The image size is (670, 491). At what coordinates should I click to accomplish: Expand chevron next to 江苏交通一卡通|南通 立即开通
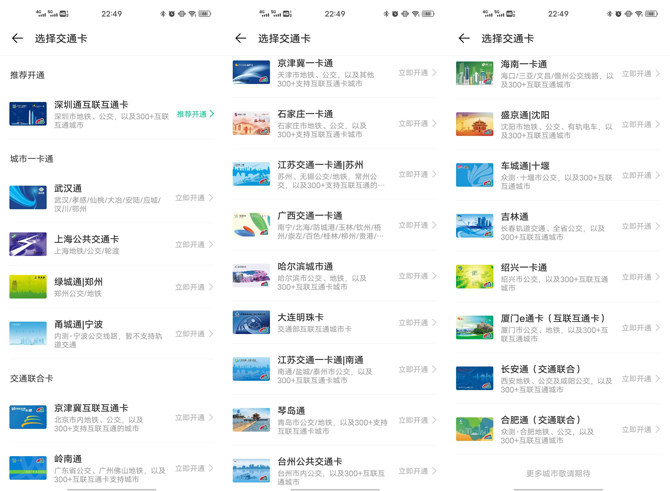434,369
